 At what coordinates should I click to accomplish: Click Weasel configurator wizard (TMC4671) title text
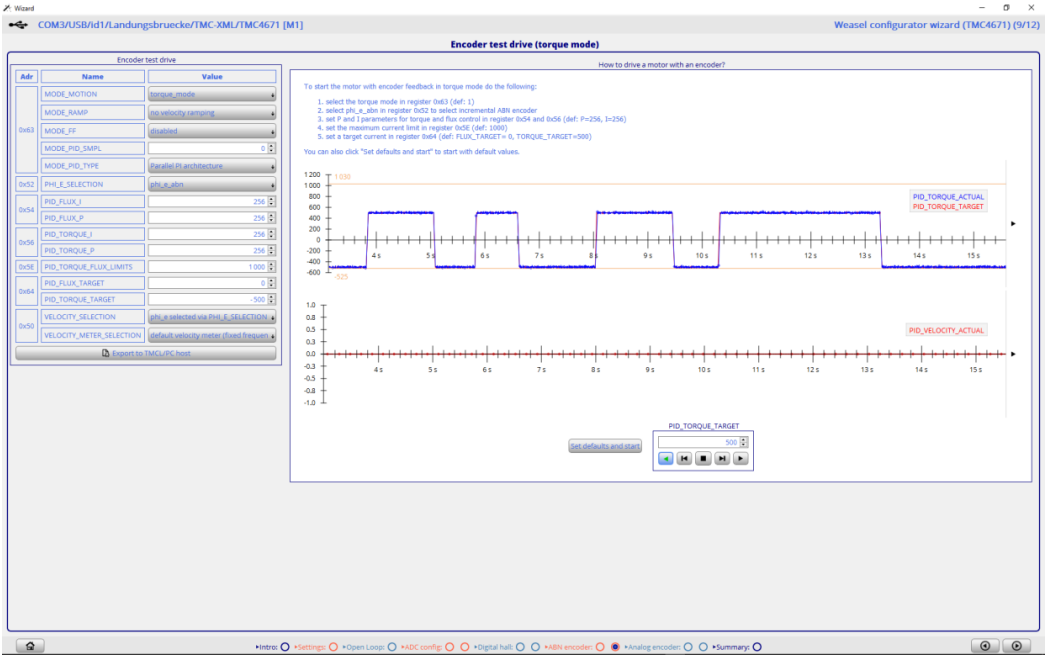[x=937, y=25]
